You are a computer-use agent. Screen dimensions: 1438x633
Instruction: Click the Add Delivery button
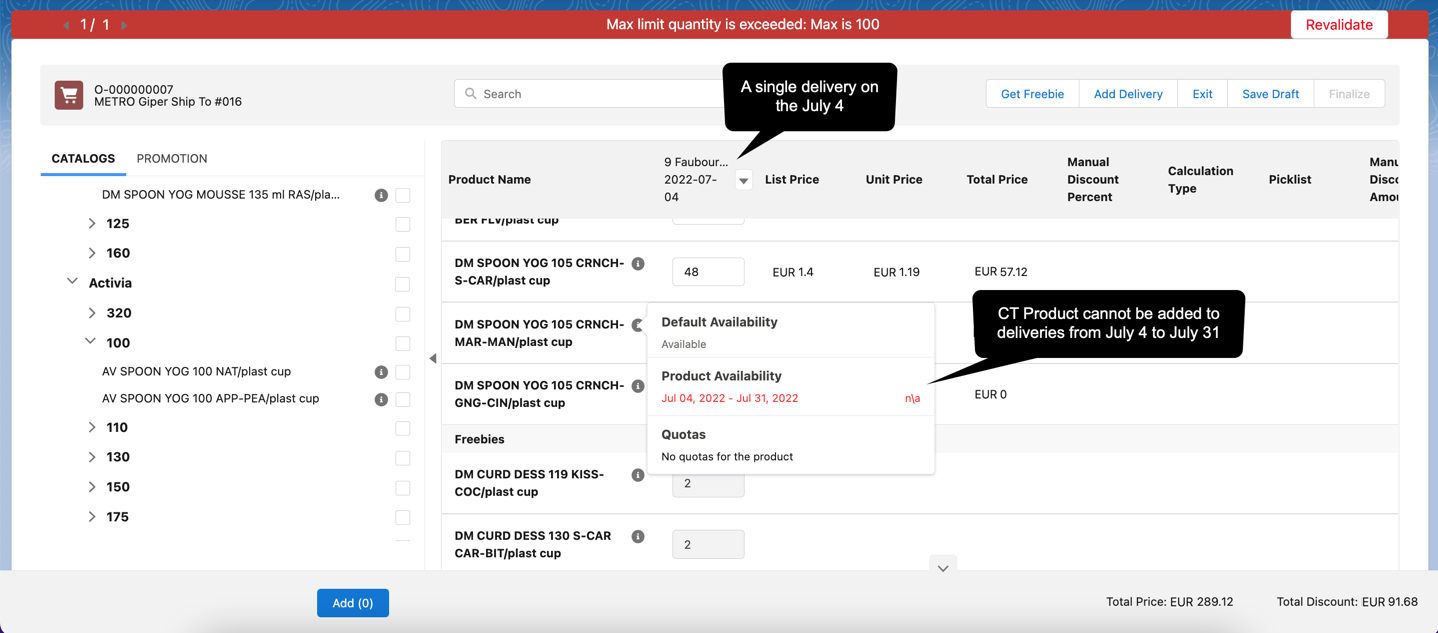pos(1127,94)
